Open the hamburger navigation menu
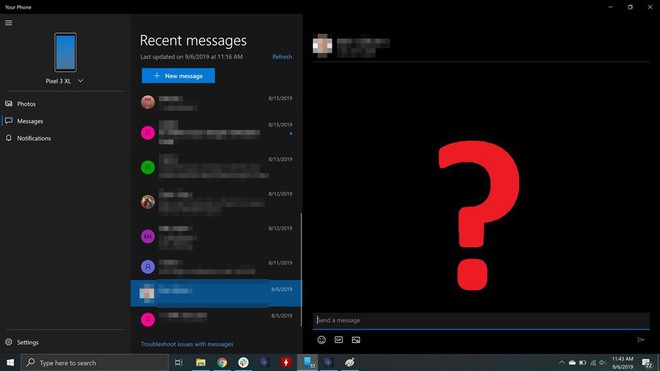 (9, 23)
